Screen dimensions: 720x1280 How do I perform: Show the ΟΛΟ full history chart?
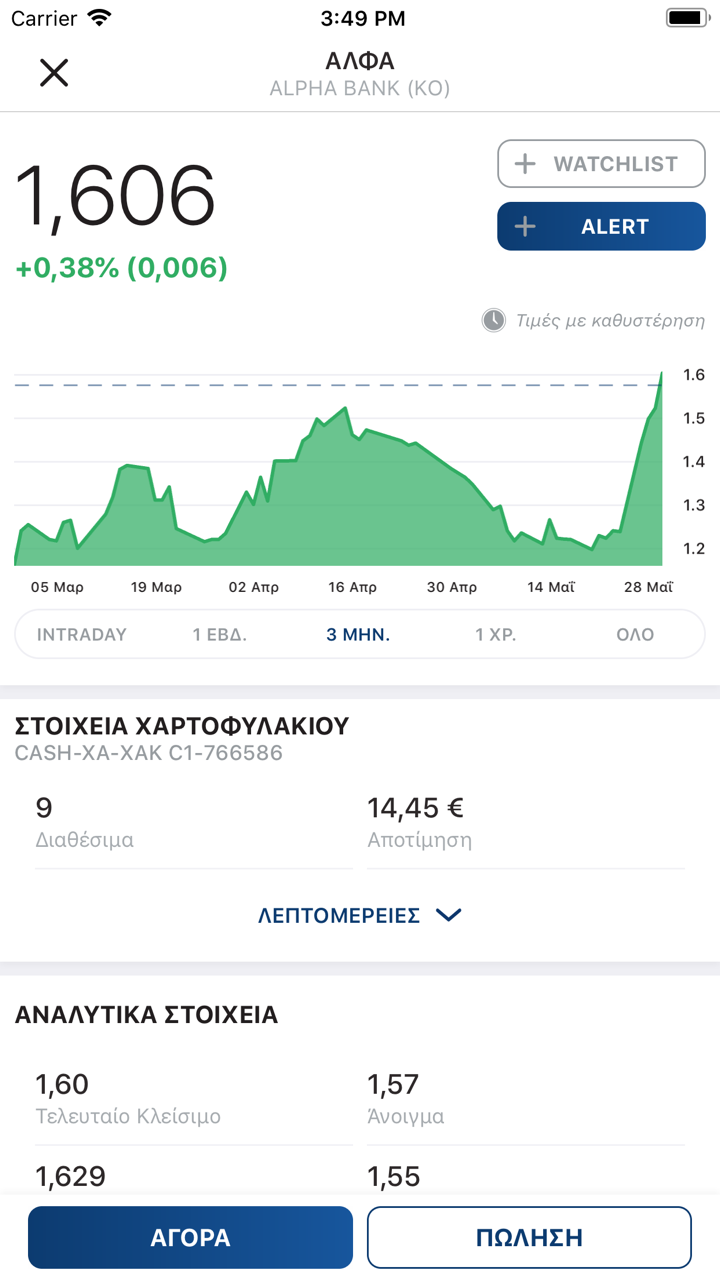point(635,635)
